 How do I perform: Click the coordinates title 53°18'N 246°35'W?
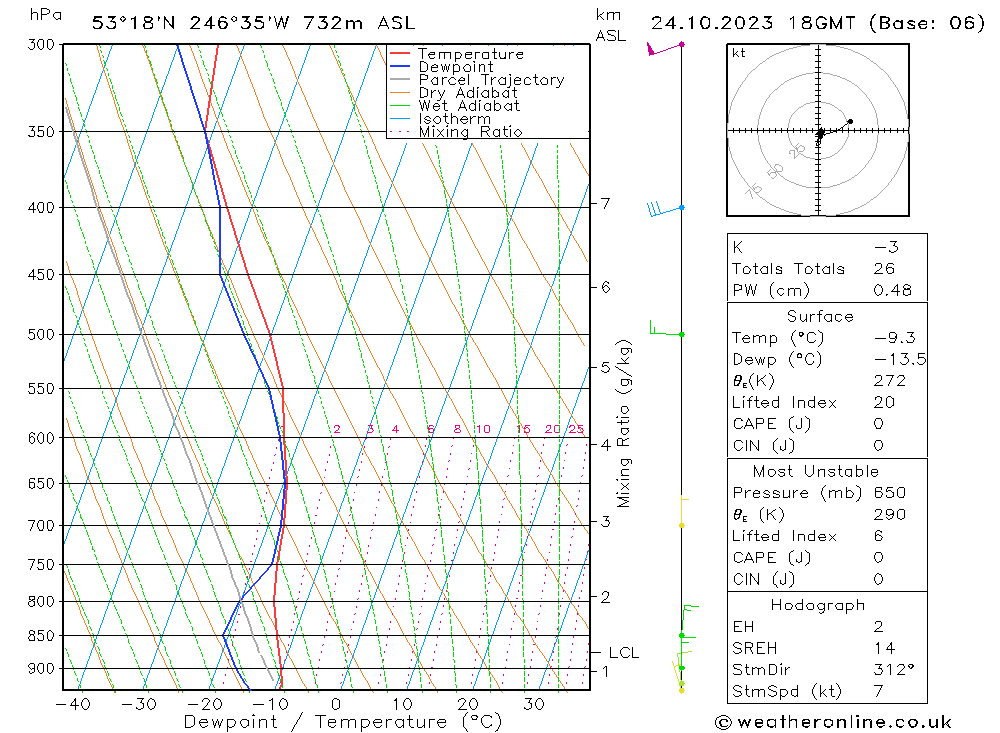[x=191, y=23]
